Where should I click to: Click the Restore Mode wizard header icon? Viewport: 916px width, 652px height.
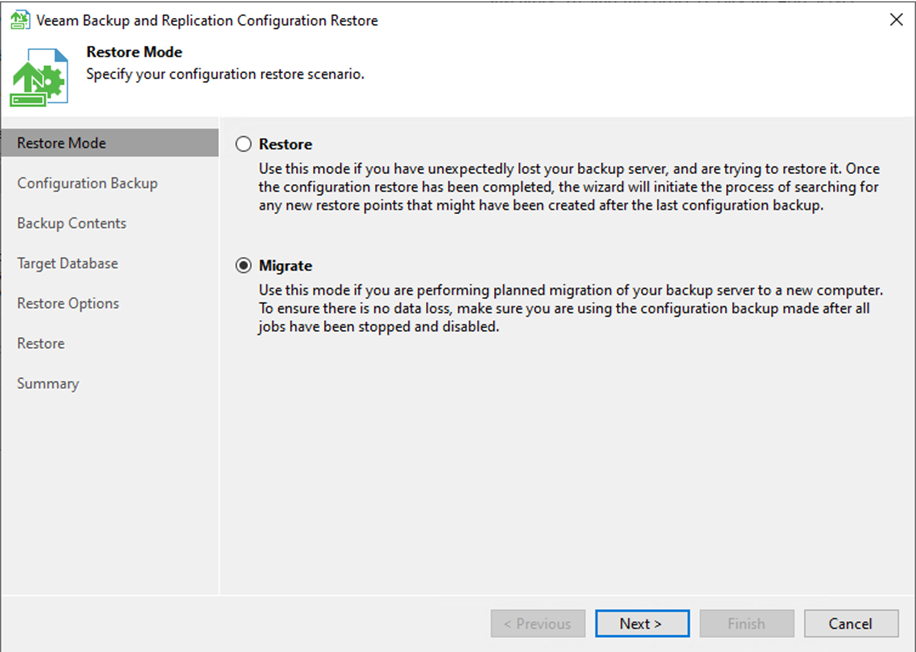(x=39, y=77)
